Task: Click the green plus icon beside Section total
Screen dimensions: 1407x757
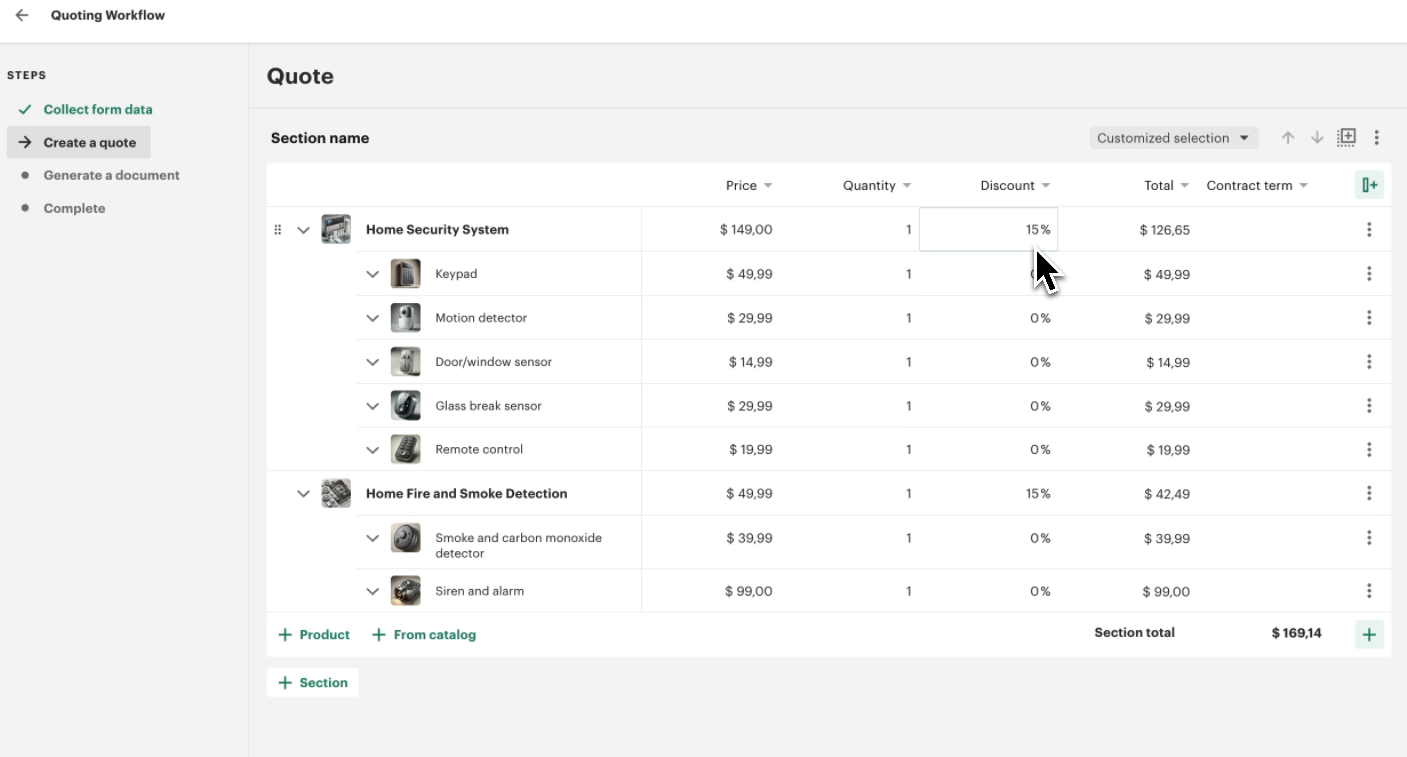Action: tap(1369, 634)
